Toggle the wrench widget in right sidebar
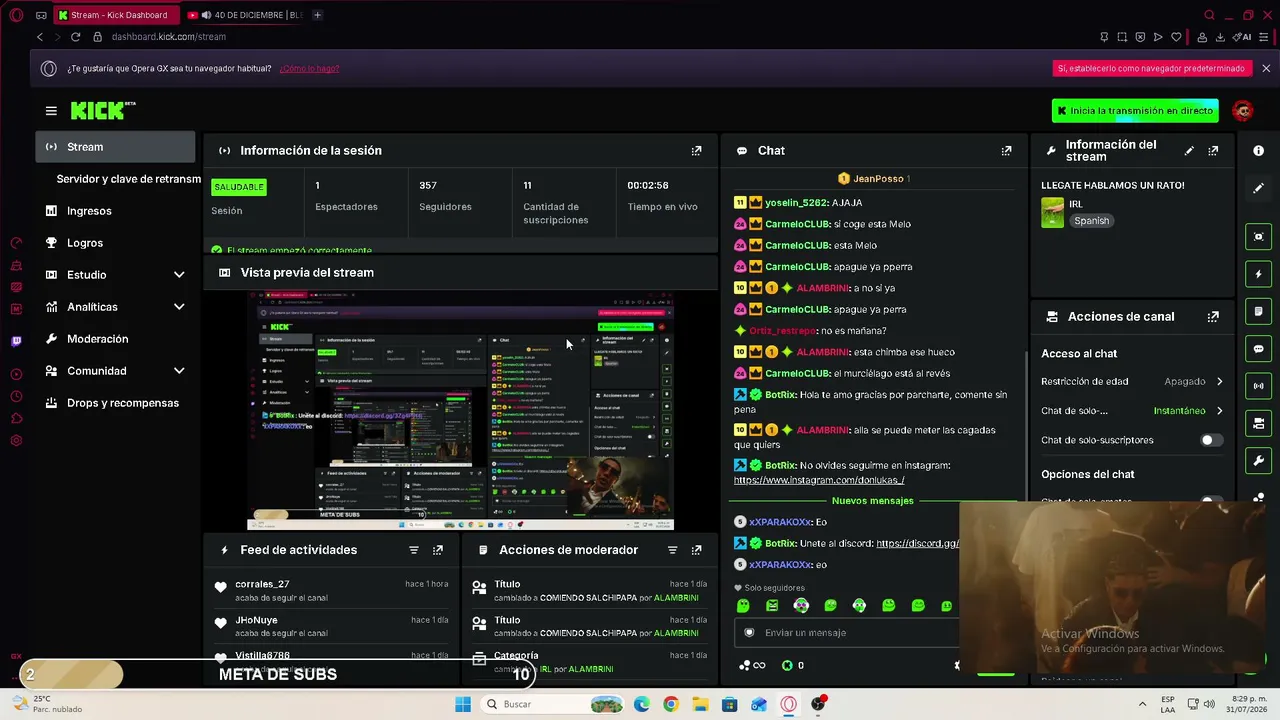Image resolution: width=1280 pixels, height=720 pixels. click(1259, 461)
